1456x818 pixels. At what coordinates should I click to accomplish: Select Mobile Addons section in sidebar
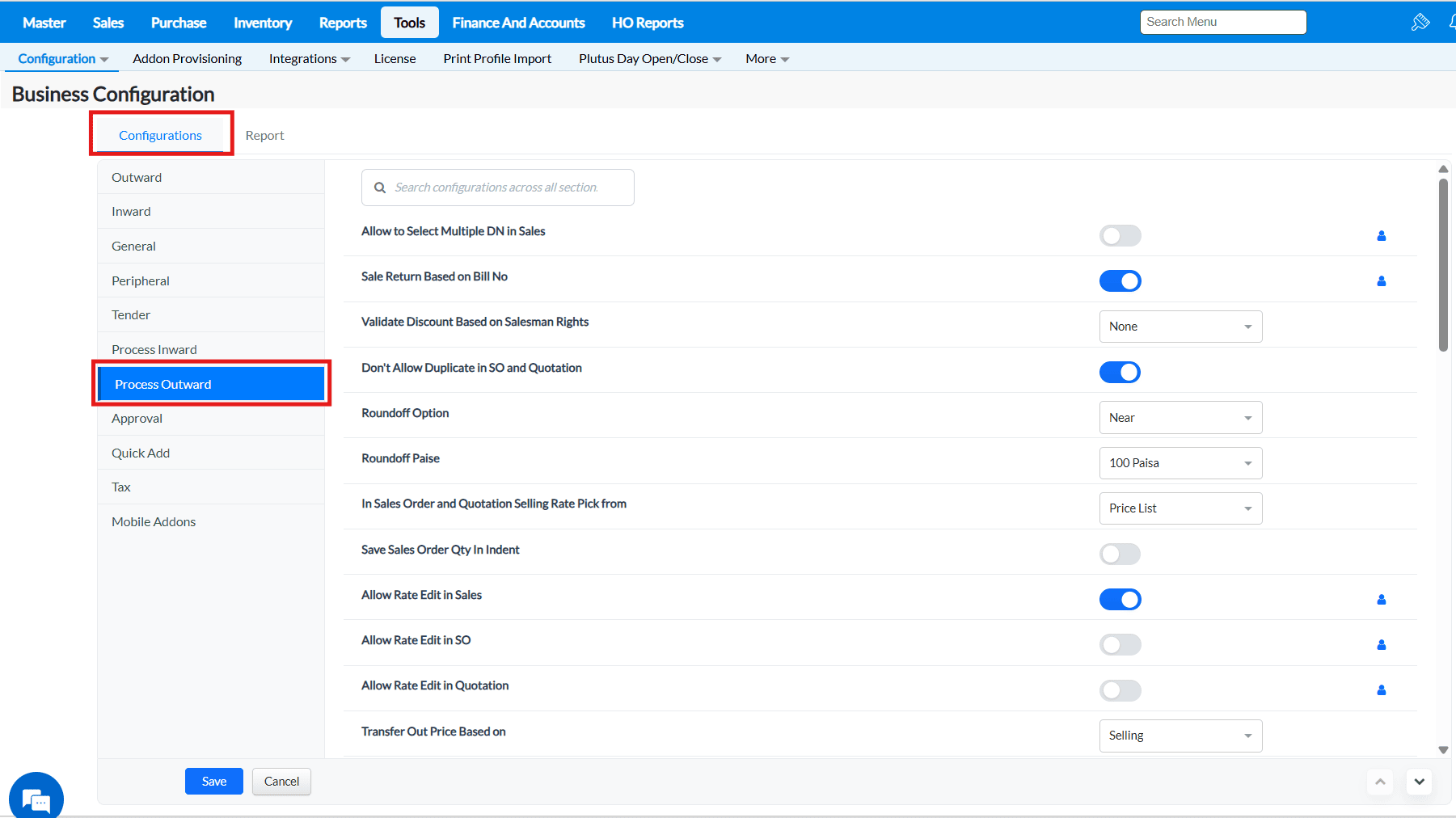point(211,522)
